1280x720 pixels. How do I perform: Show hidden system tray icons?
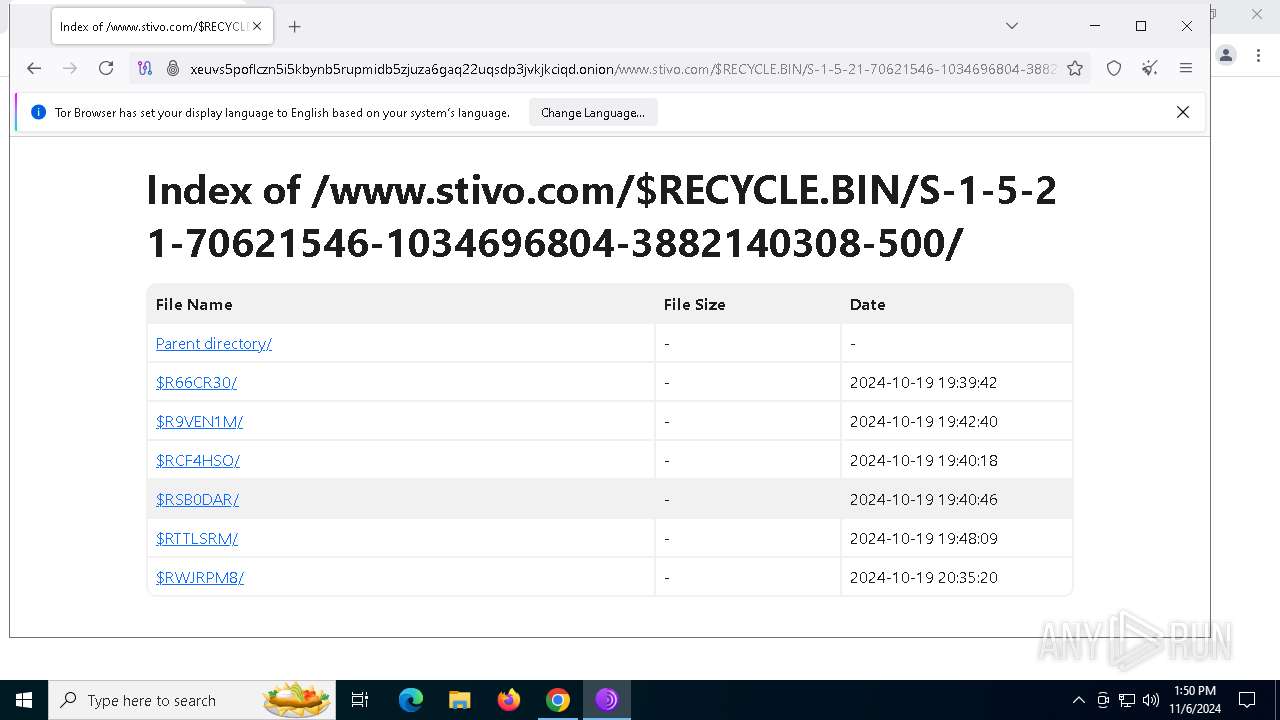(1078, 700)
